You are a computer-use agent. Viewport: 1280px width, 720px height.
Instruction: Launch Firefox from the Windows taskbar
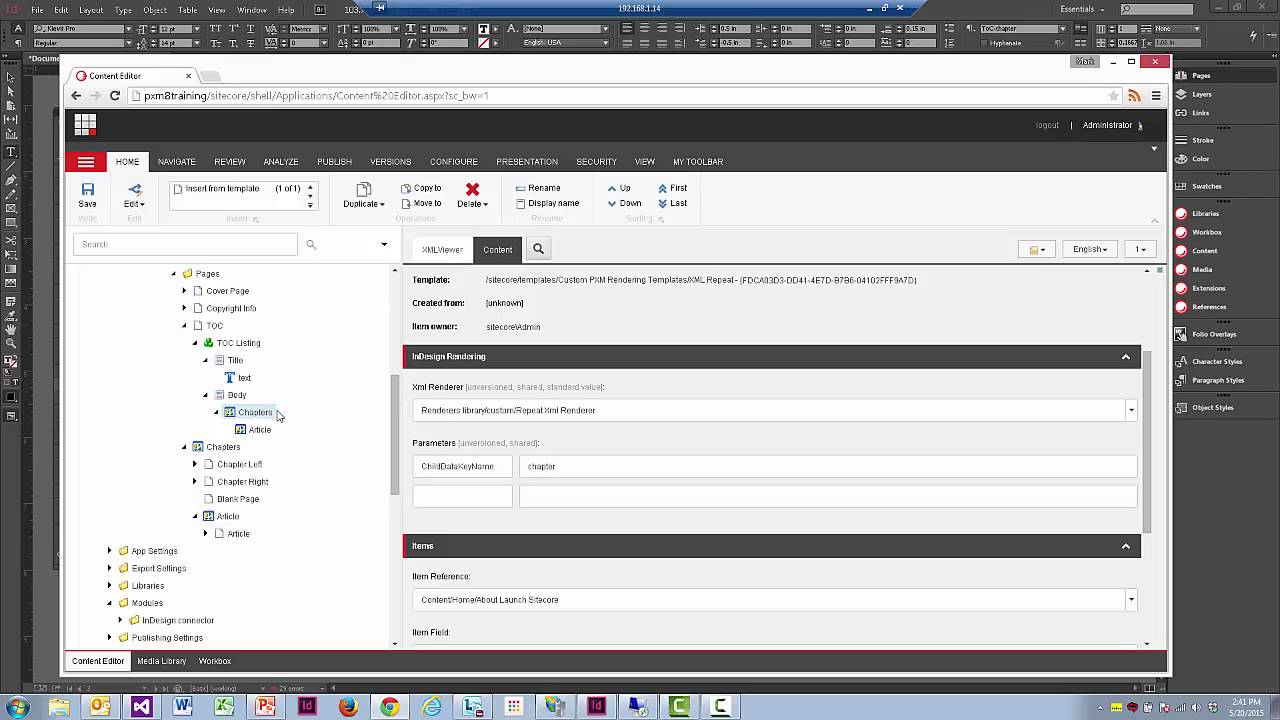[x=347, y=706]
